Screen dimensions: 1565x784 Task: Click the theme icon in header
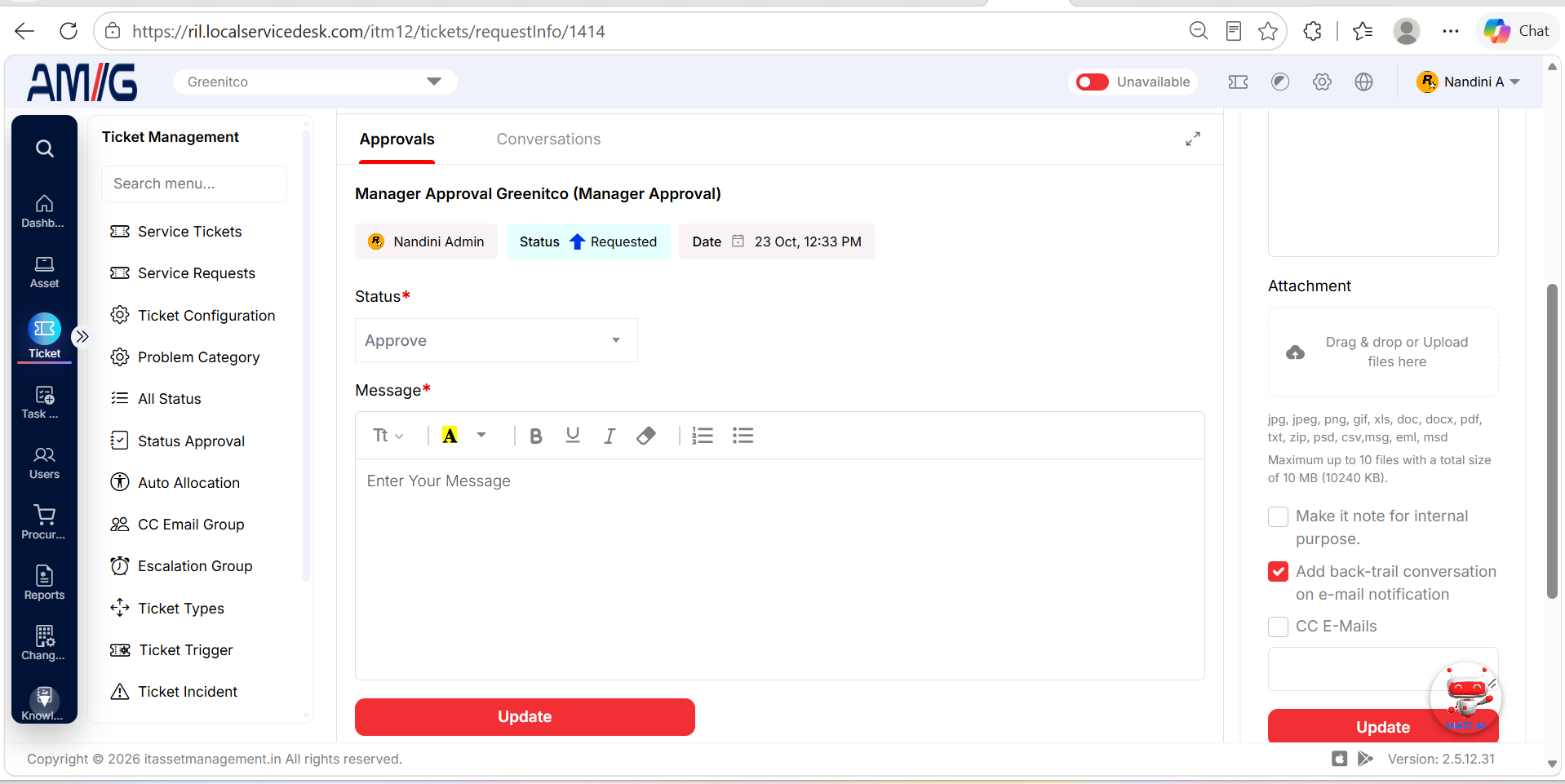point(1280,82)
